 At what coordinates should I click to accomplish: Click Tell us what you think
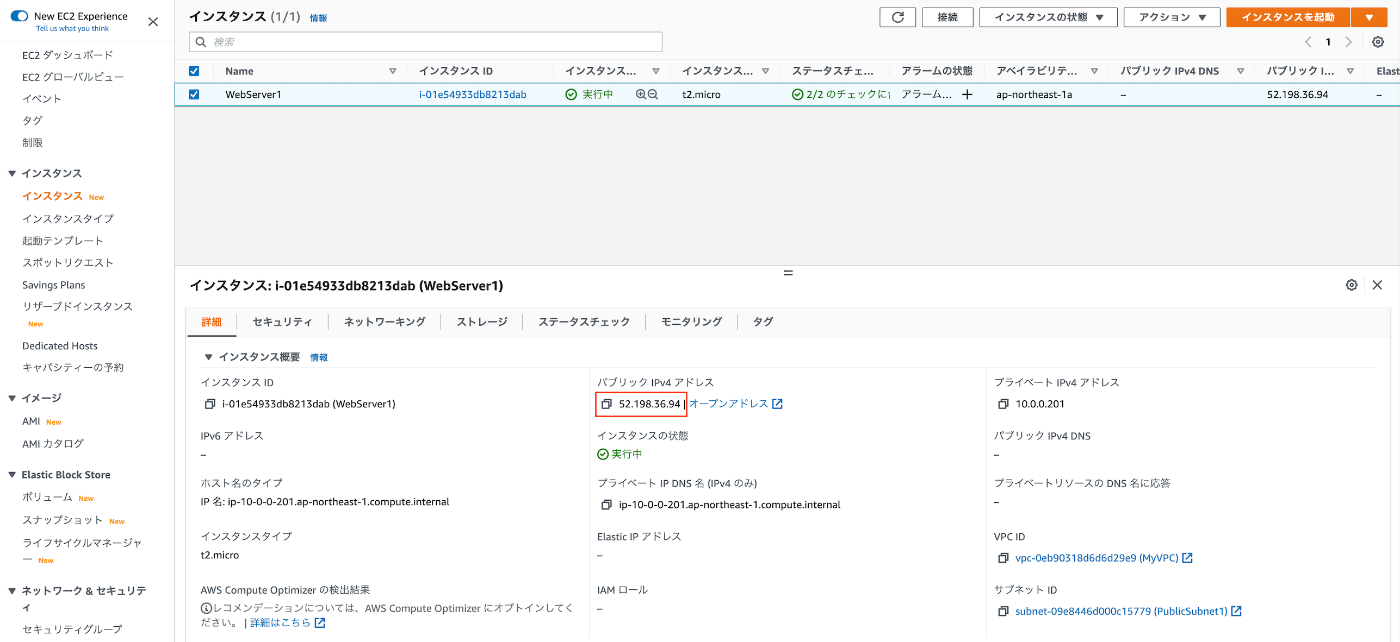pyautogui.click(x=73, y=28)
